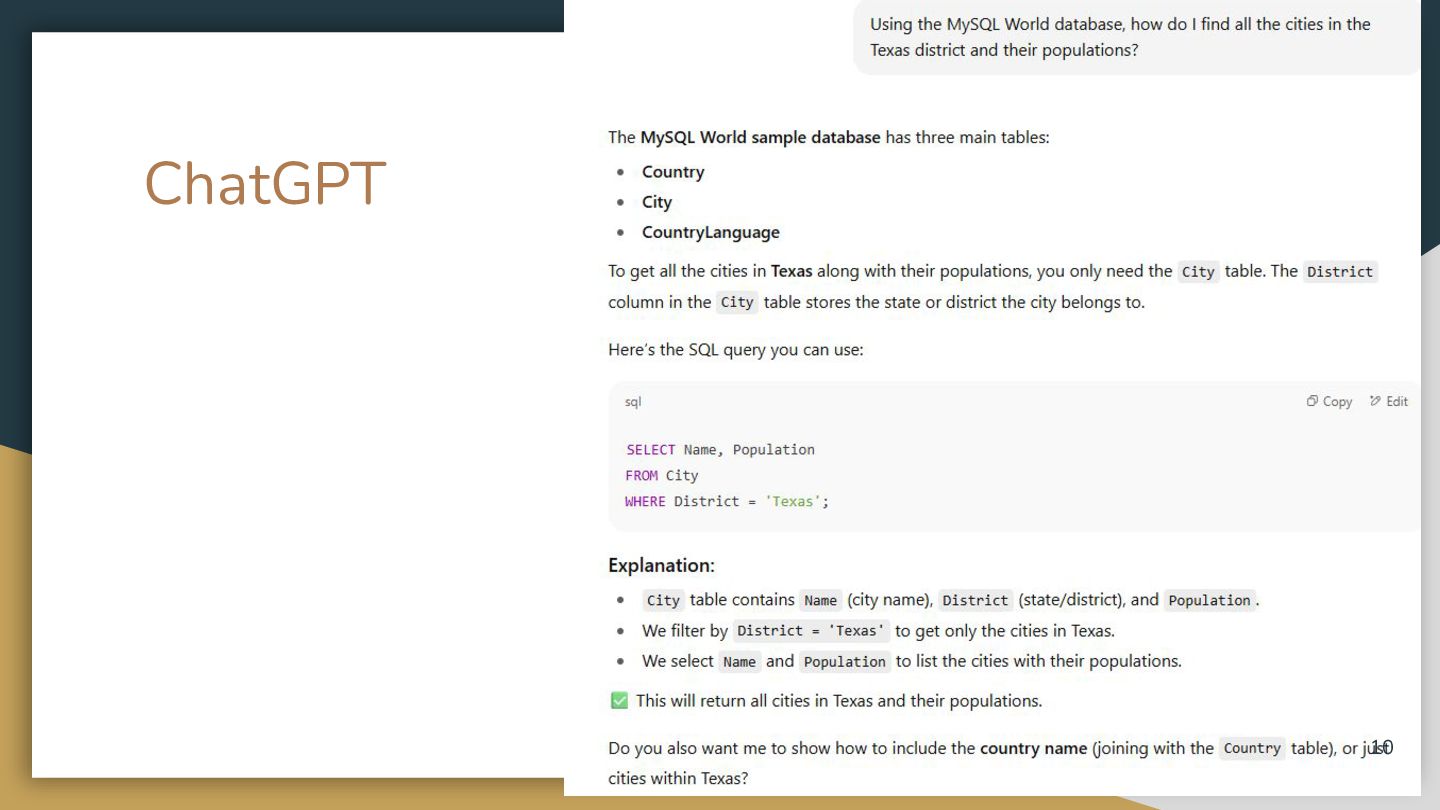Click the 'CountryLanguage' bullet item
The width and height of the screenshot is (1440, 810).
pos(710,232)
